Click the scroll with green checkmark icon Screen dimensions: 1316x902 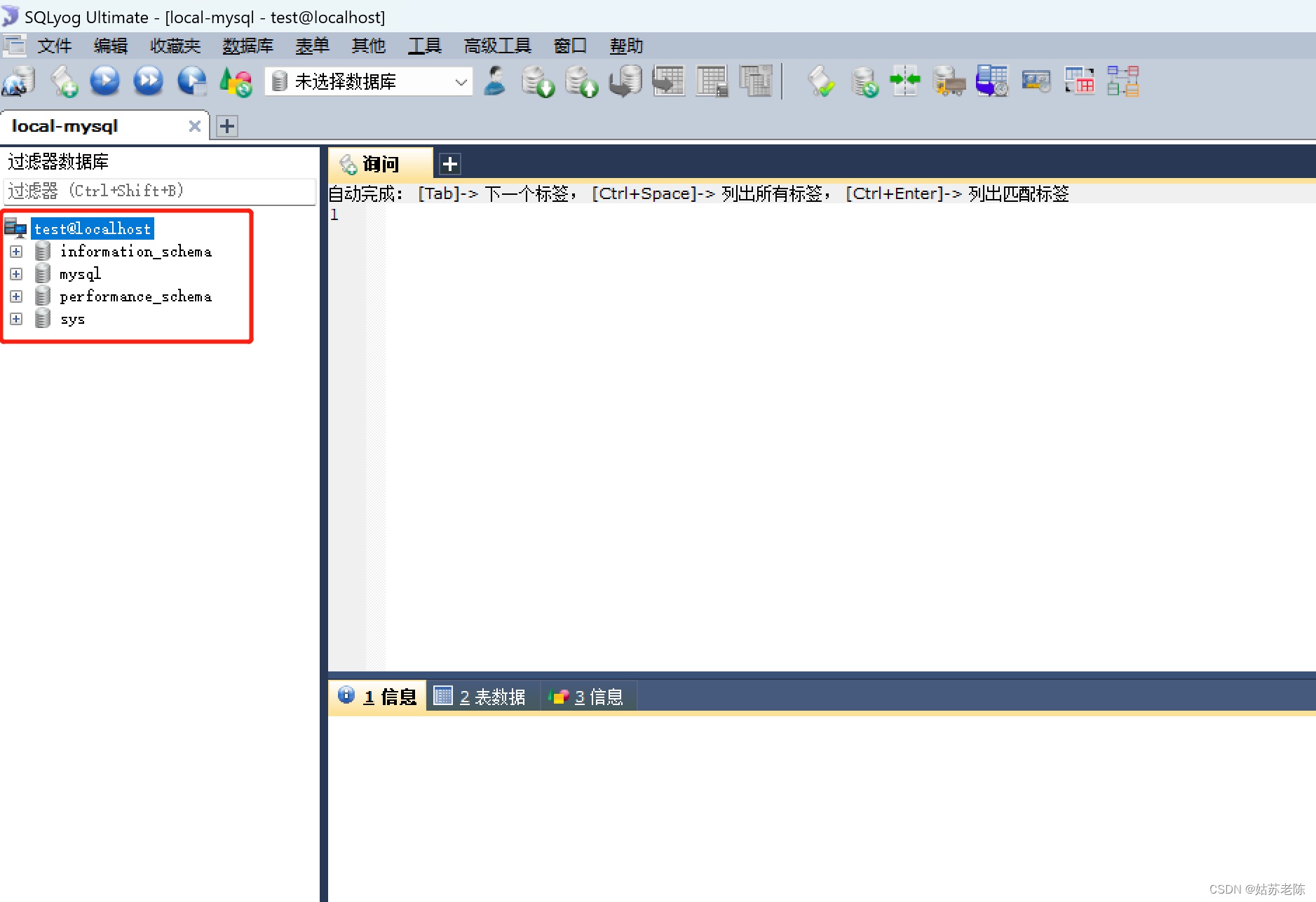821,81
